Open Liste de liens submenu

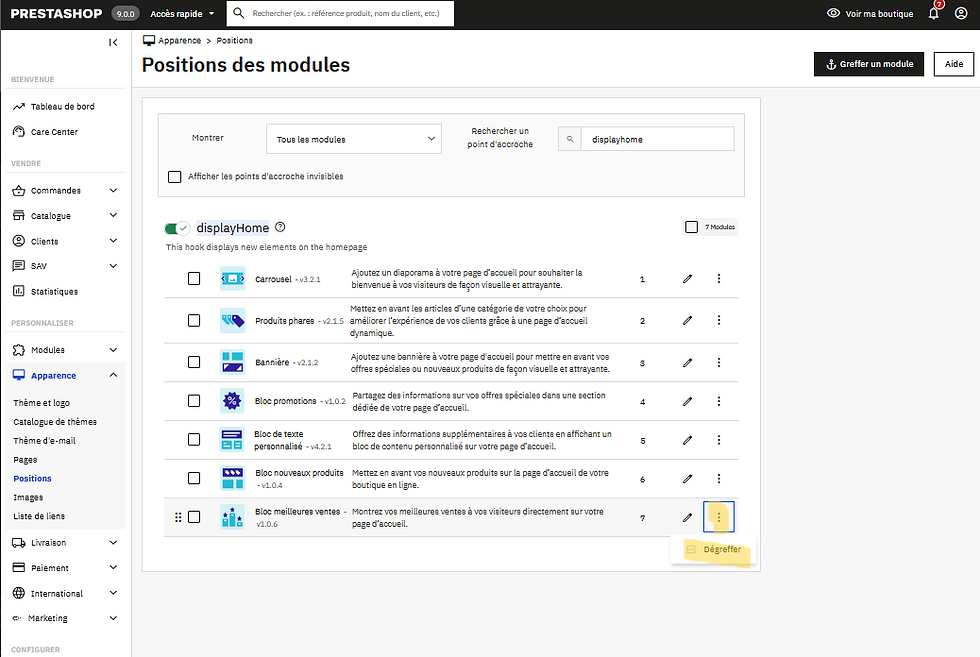(39, 516)
